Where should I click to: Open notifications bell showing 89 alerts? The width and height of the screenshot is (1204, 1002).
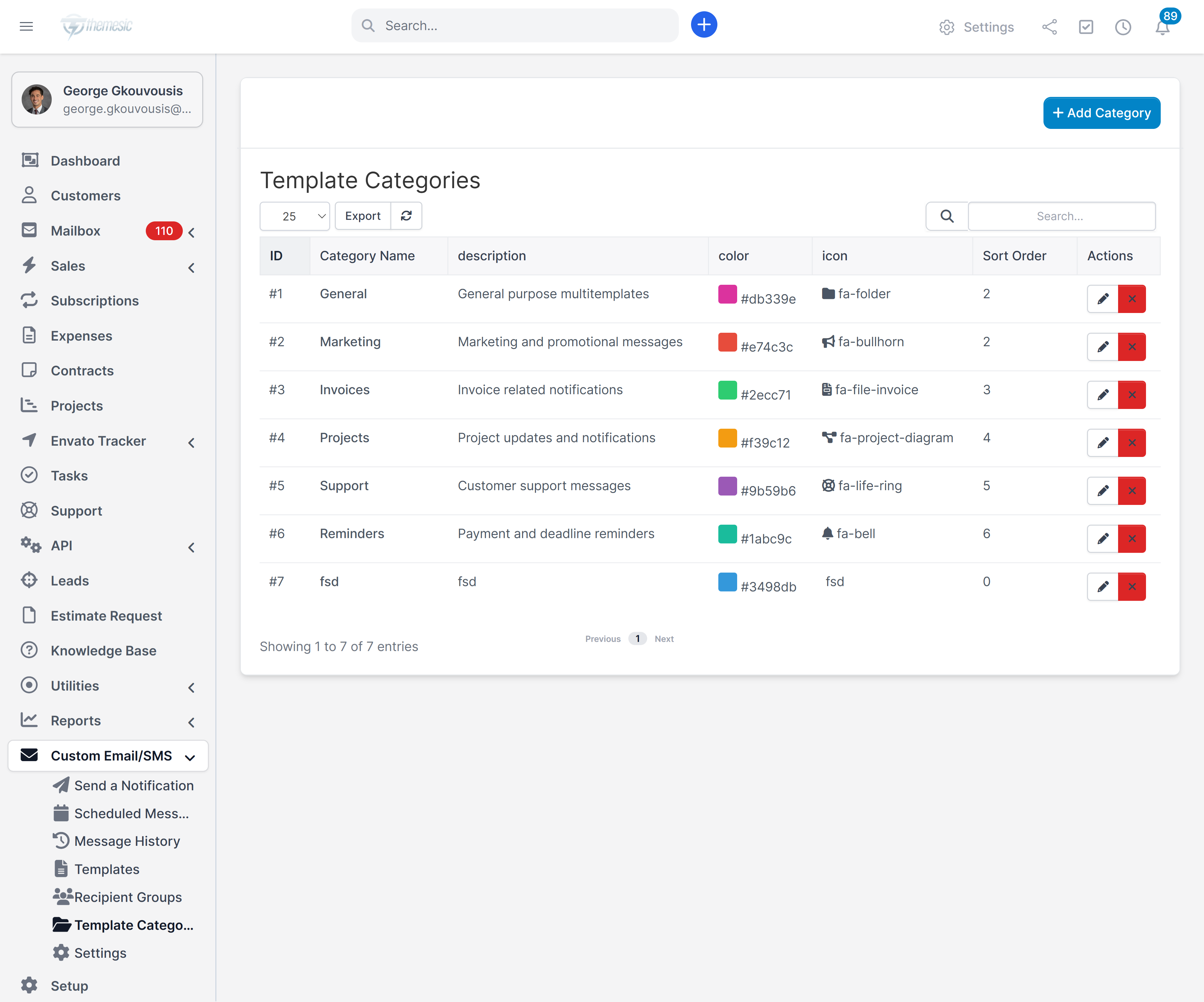tap(1162, 27)
